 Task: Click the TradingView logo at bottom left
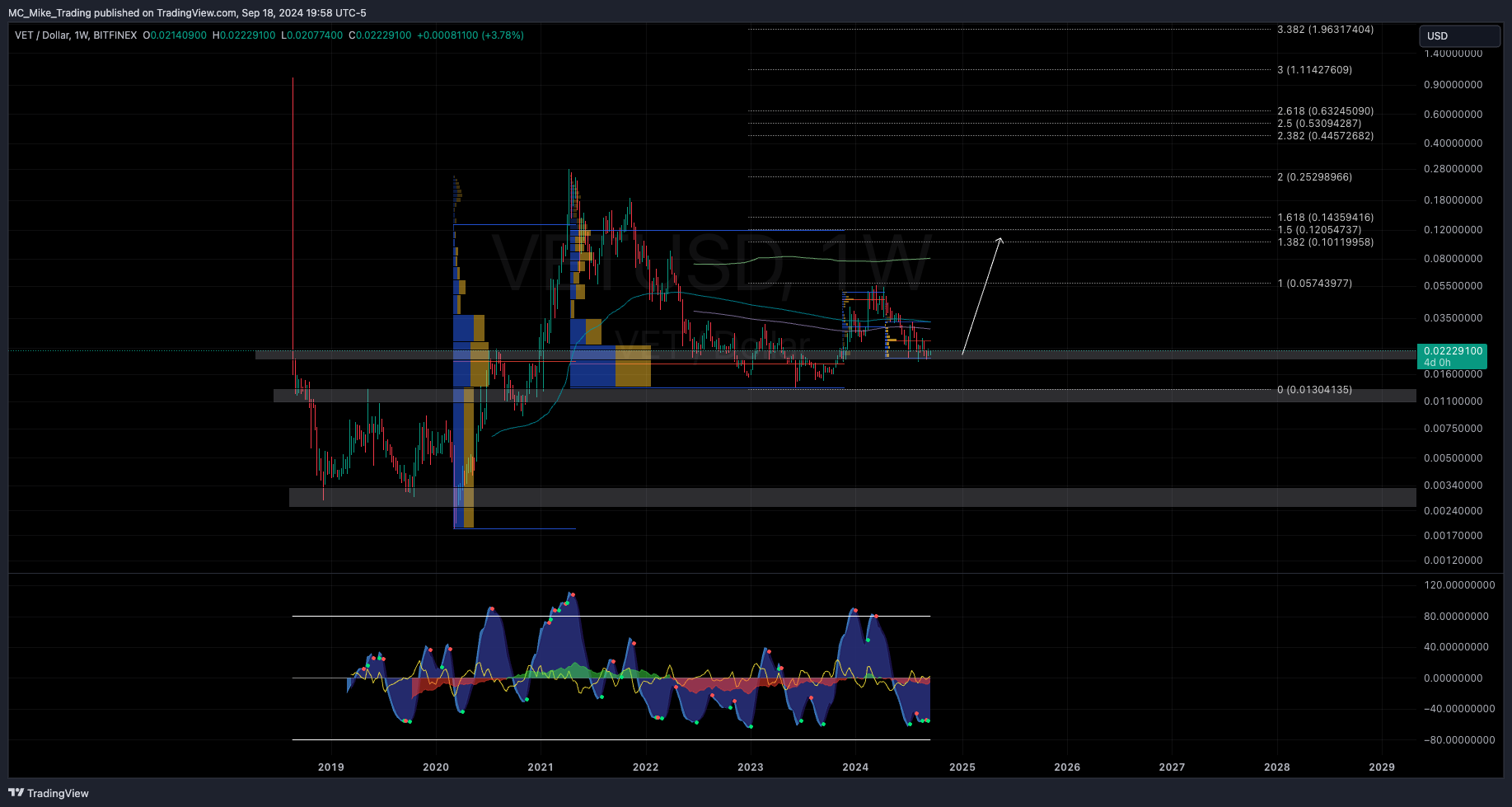(49, 793)
